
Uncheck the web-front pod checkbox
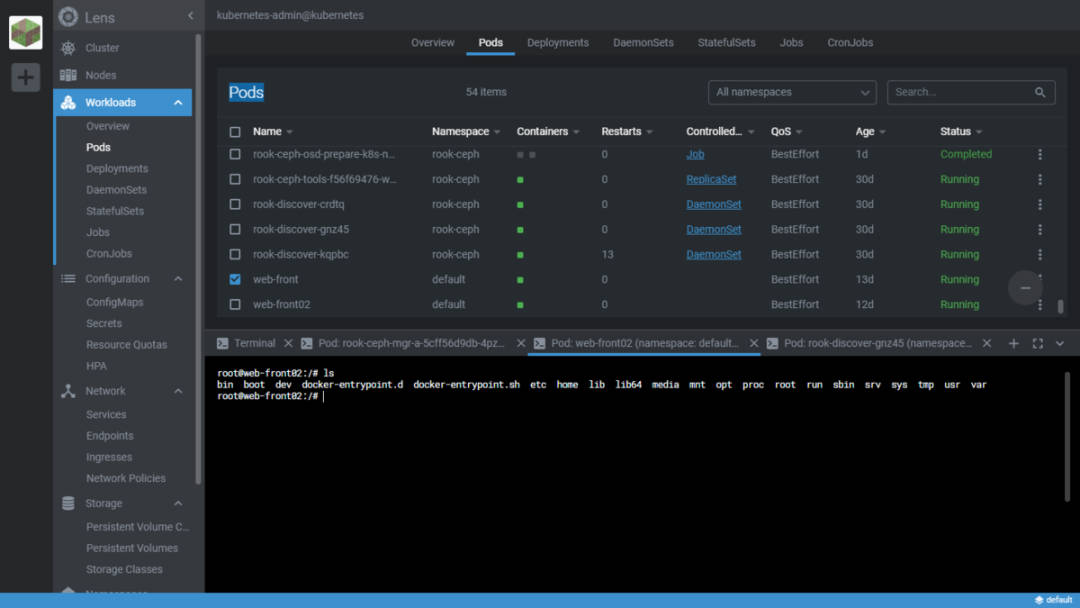click(x=235, y=280)
